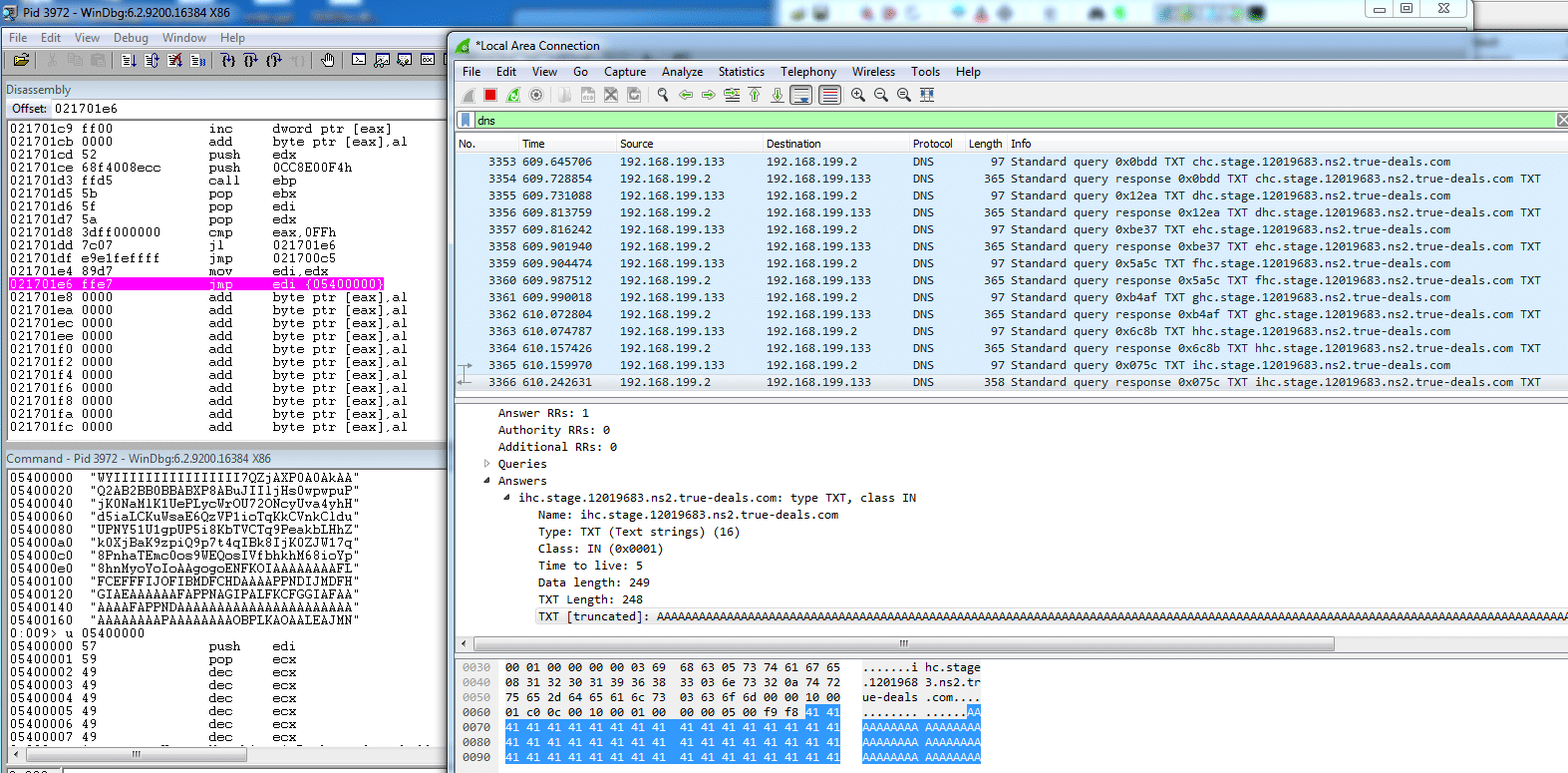Zoom out Wireshark packet text

[881, 95]
